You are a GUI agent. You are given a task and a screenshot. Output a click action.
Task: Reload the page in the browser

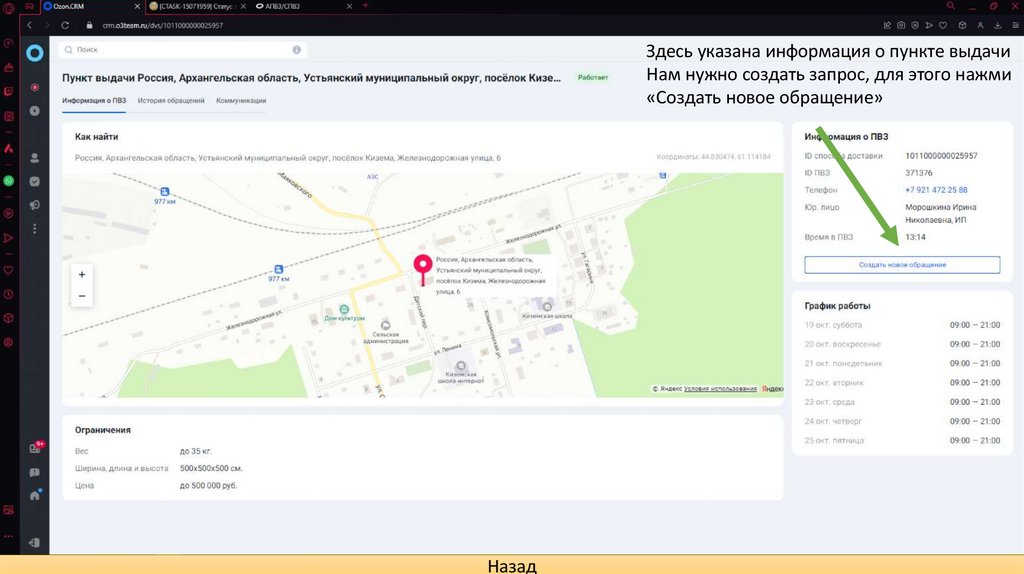[x=65, y=25]
